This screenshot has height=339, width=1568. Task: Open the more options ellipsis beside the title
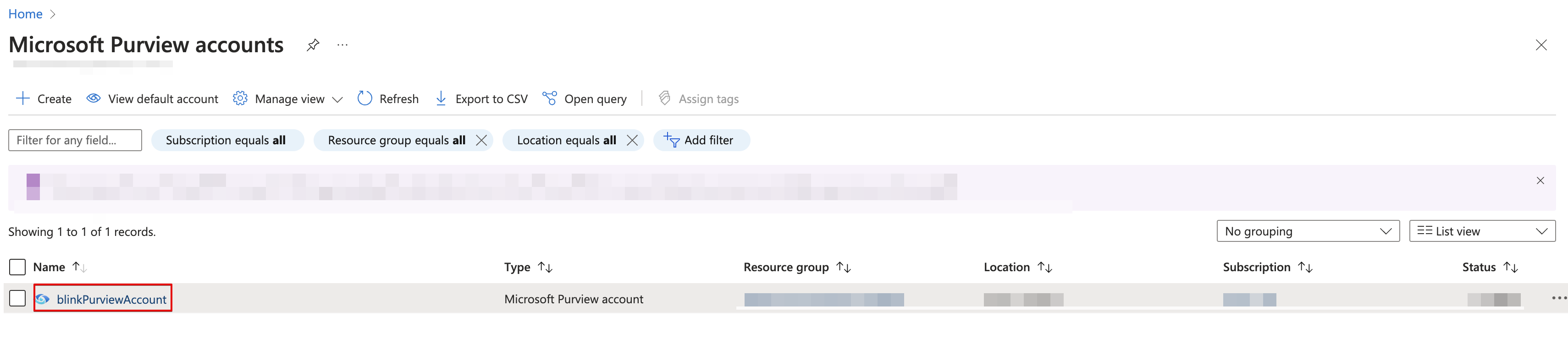click(x=342, y=45)
